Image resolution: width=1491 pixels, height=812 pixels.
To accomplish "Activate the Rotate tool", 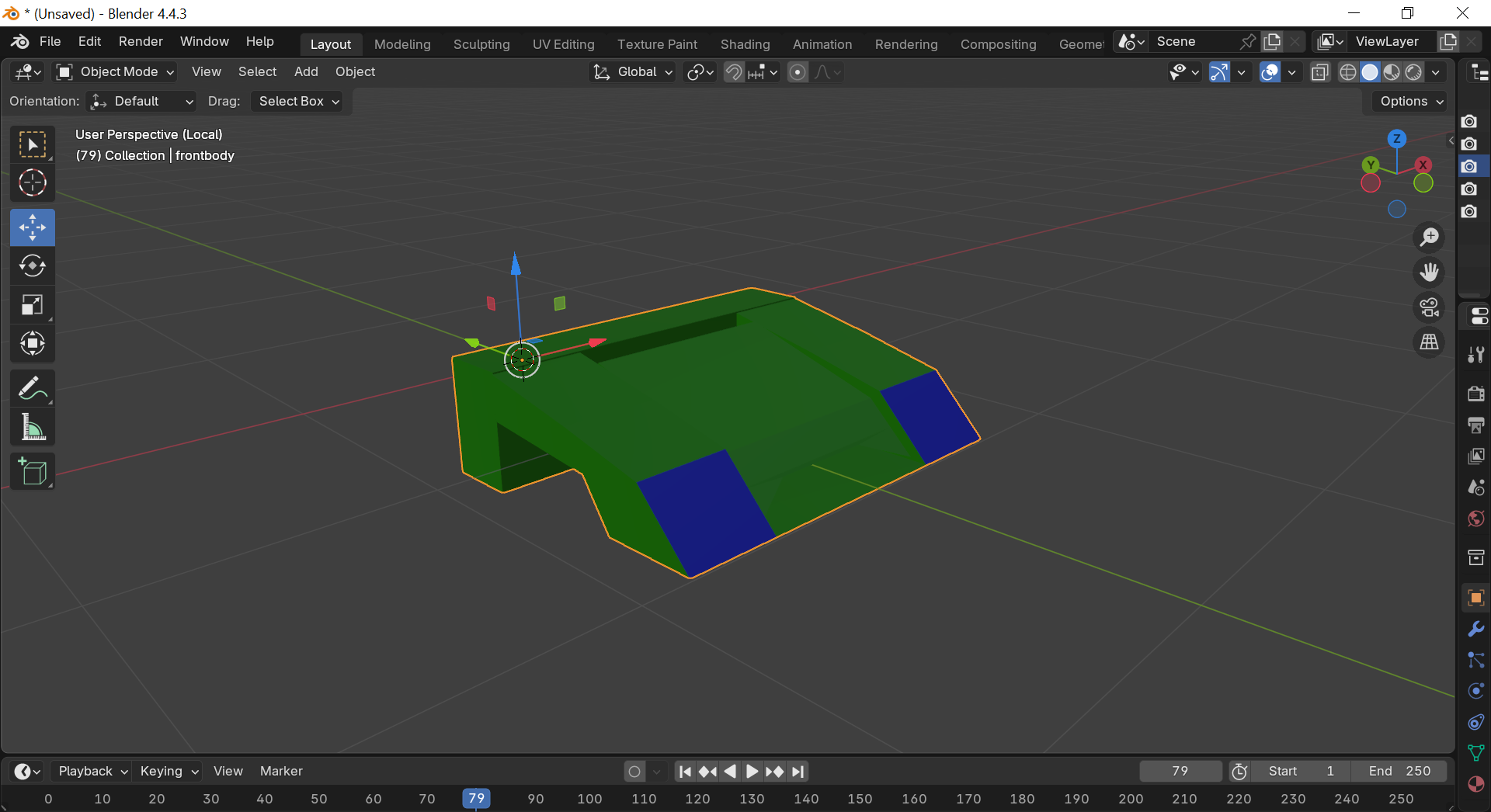I will pyautogui.click(x=32, y=266).
